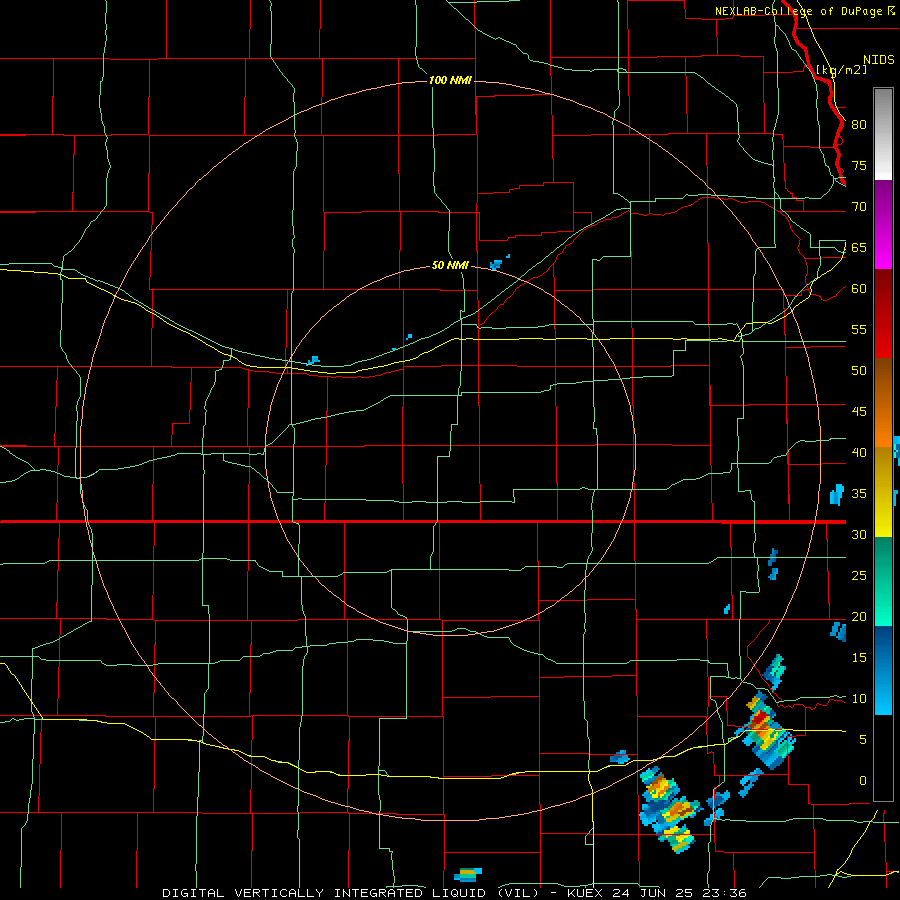This screenshot has width=900, height=900.
Task: Click the 25 value on the VIL scale
Action: [859, 576]
